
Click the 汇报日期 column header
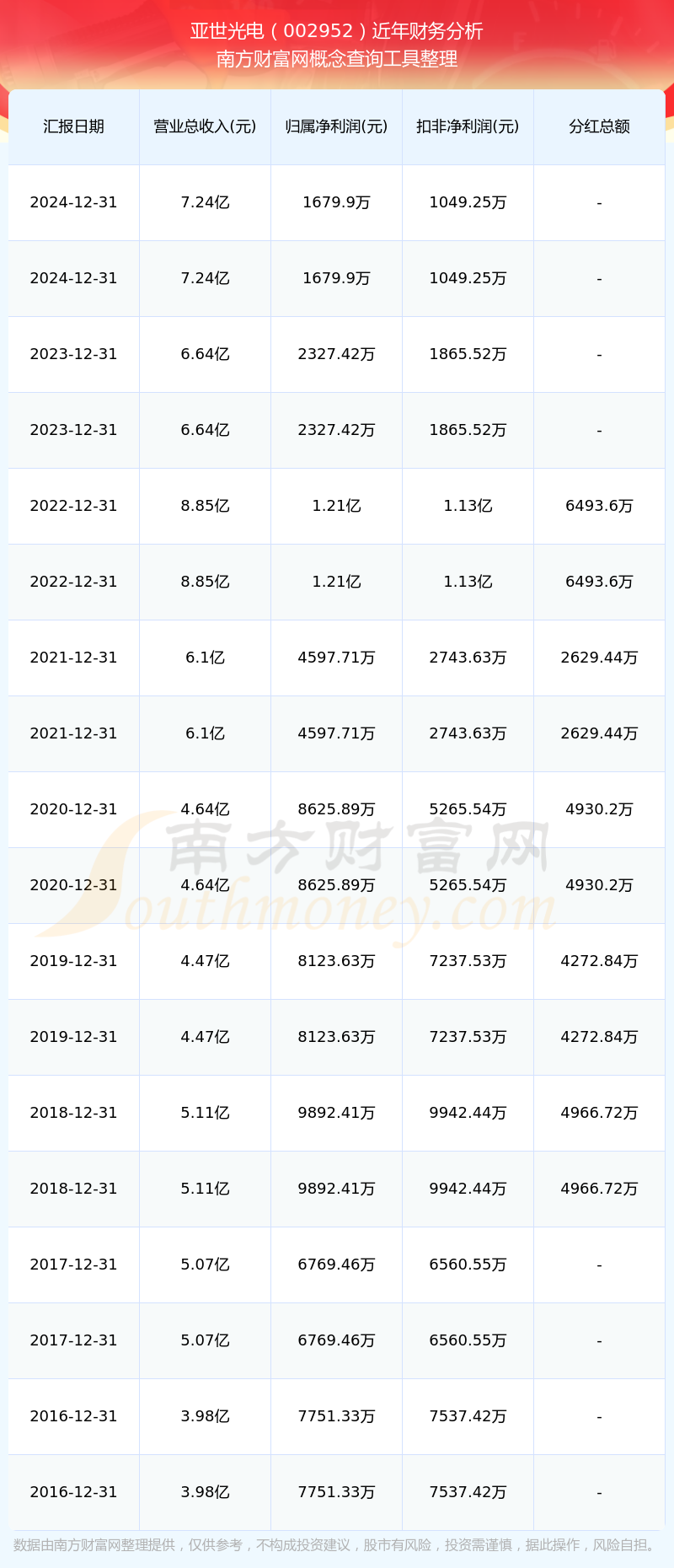point(74,126)
